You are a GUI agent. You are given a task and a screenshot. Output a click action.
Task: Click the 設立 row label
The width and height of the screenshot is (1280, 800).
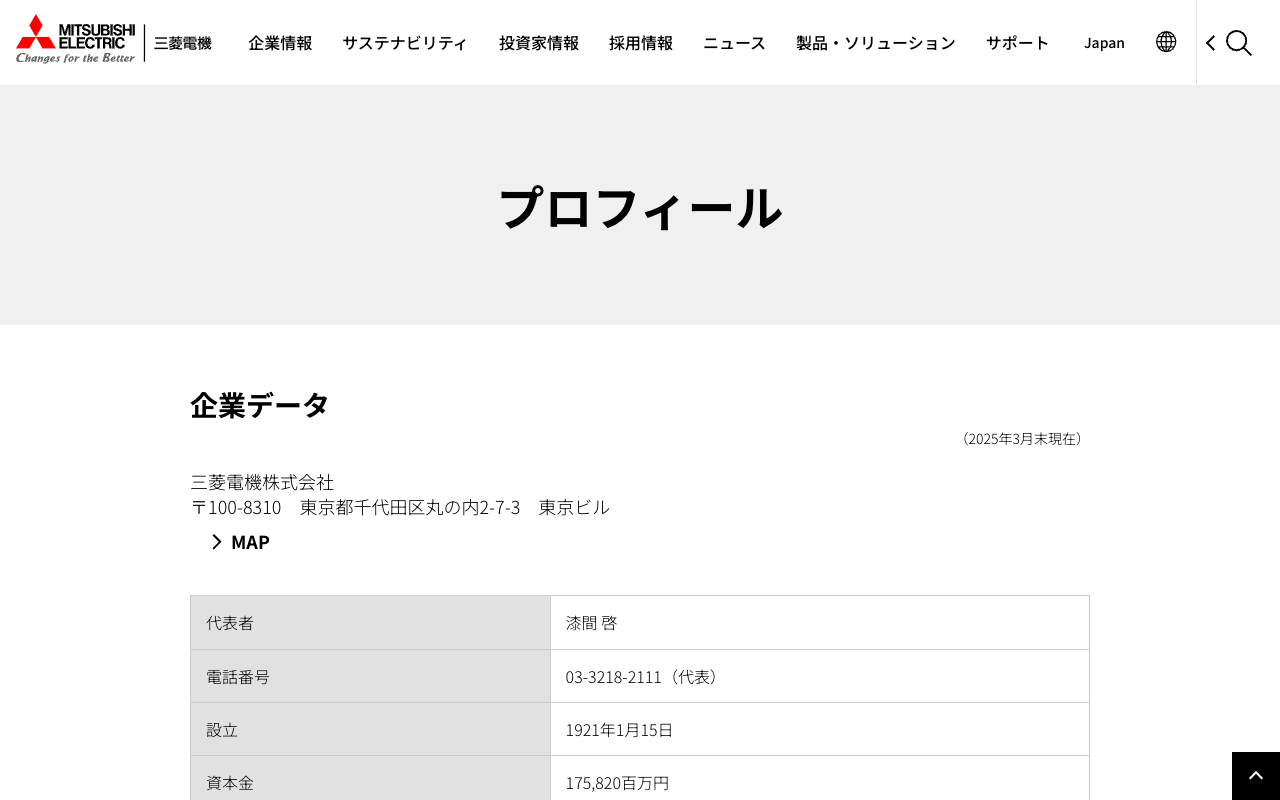[x=370, y=729]
